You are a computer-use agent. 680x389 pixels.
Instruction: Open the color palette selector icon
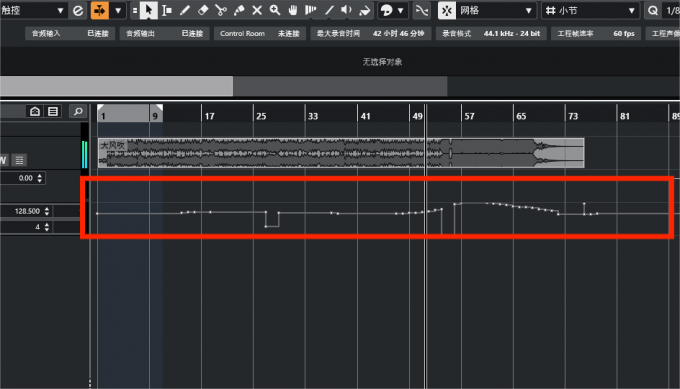pos(386,10)
